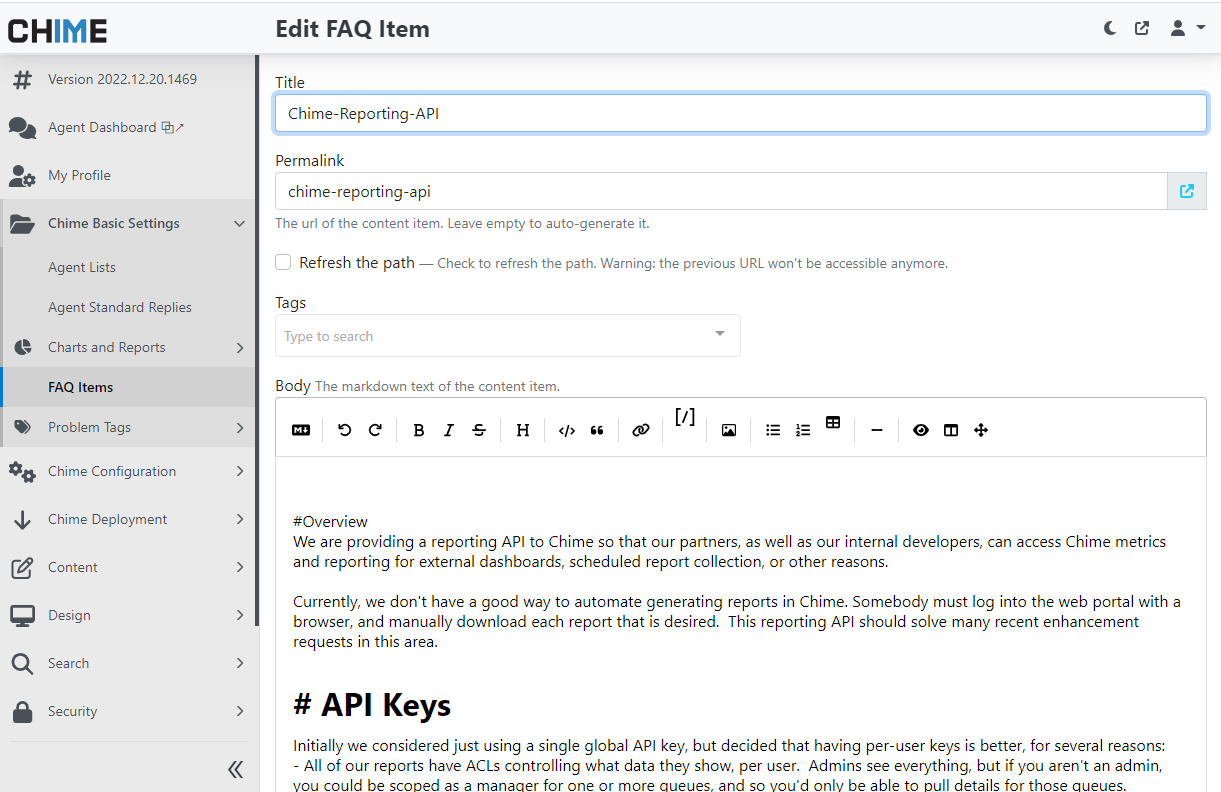Open the user account dropdown

(x=1187, y=28)
